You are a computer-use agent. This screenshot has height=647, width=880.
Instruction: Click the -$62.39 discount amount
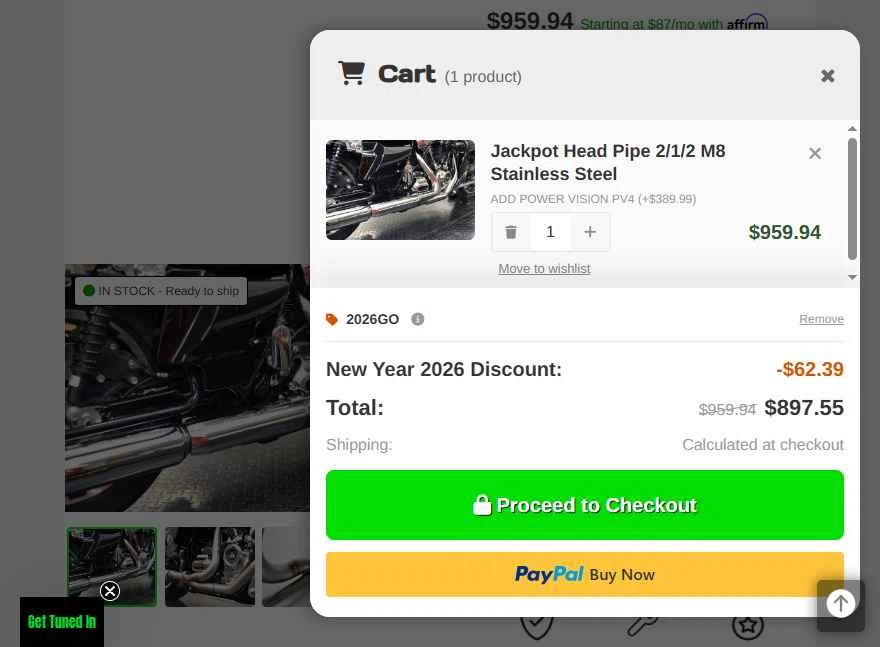tap(810, 369)
